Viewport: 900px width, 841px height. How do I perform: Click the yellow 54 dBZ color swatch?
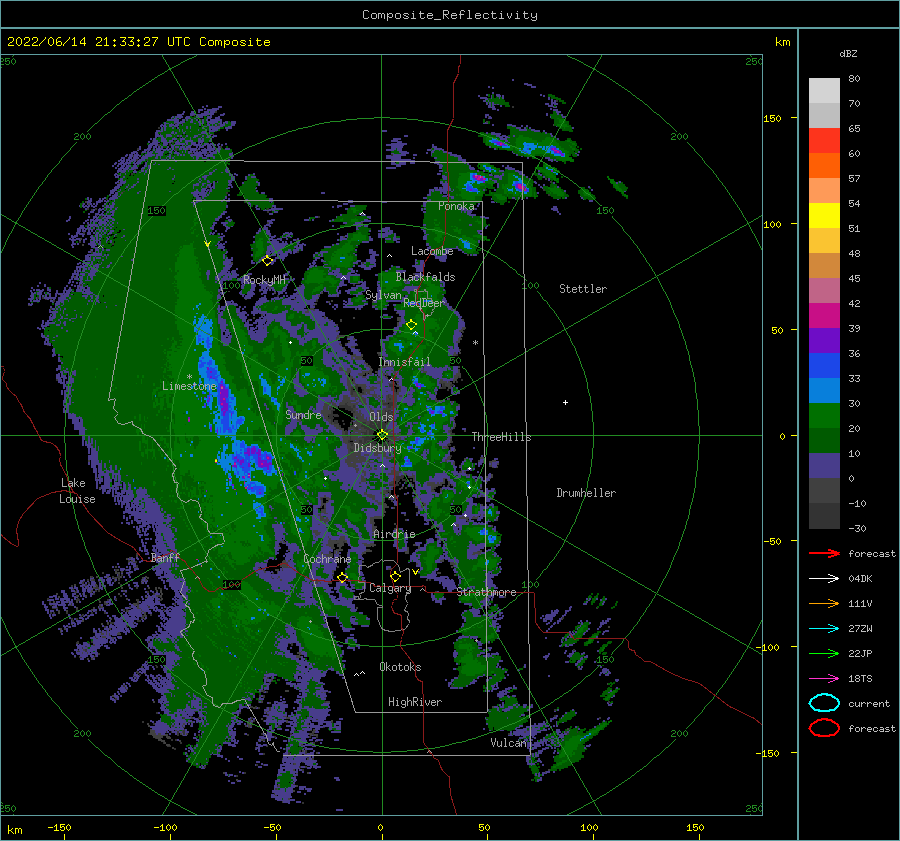coord(824,215)
